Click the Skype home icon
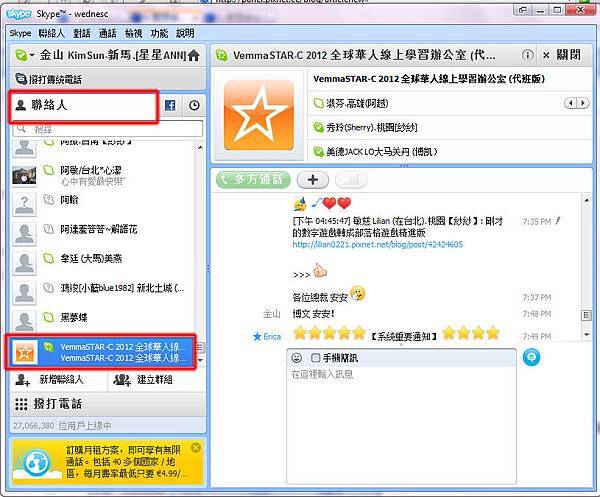600x497 pixels. [194, 56]
